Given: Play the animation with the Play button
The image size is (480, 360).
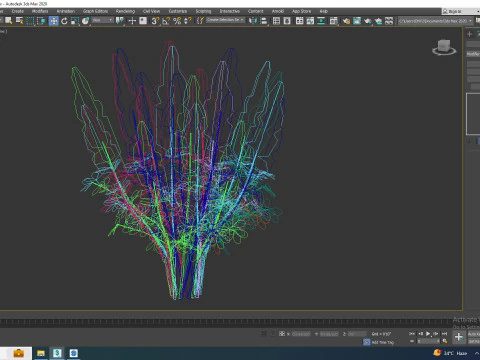Looking at the screenshot, I should pos(428,333).
